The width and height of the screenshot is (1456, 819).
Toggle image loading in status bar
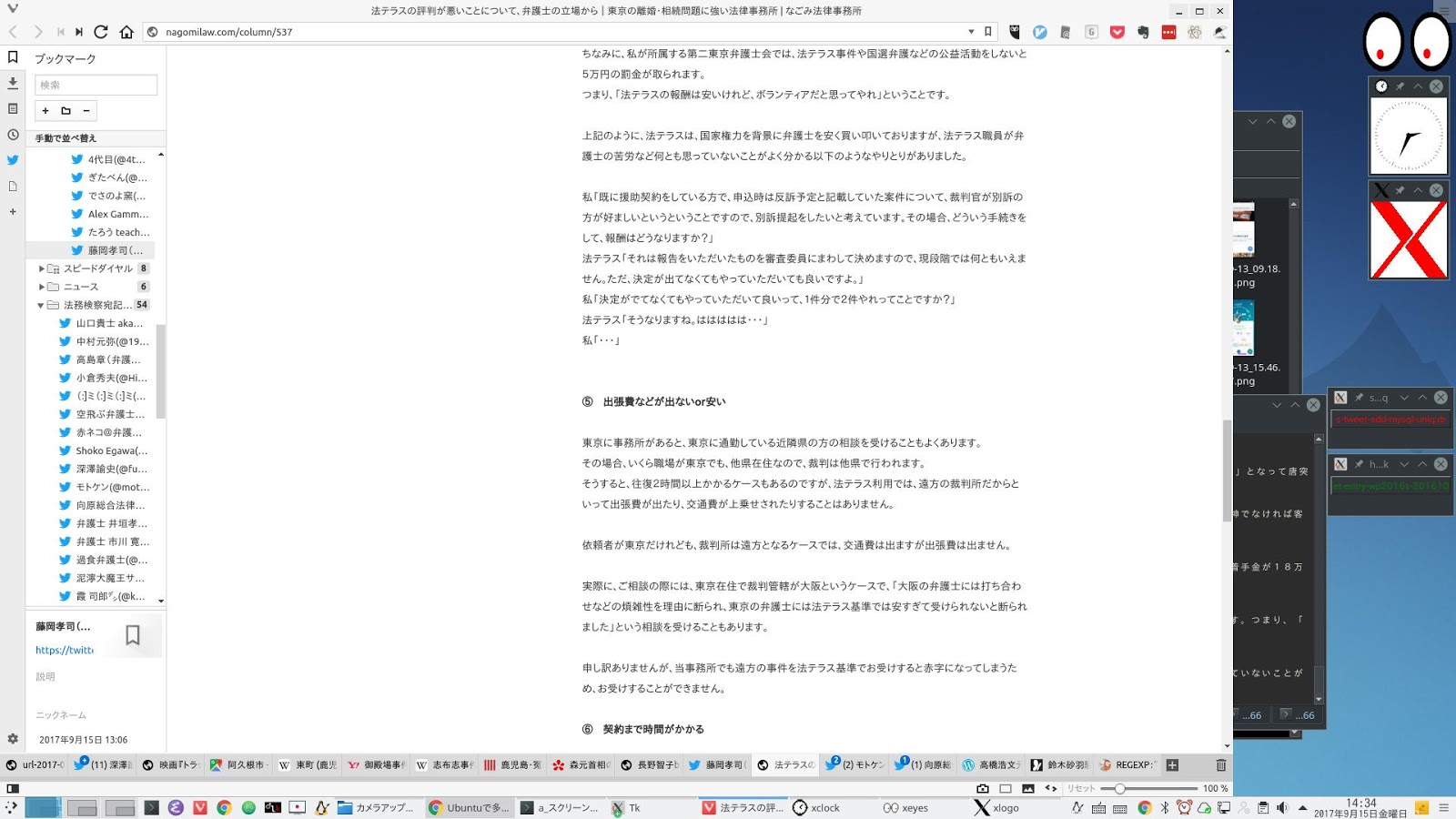(1028, 788)
